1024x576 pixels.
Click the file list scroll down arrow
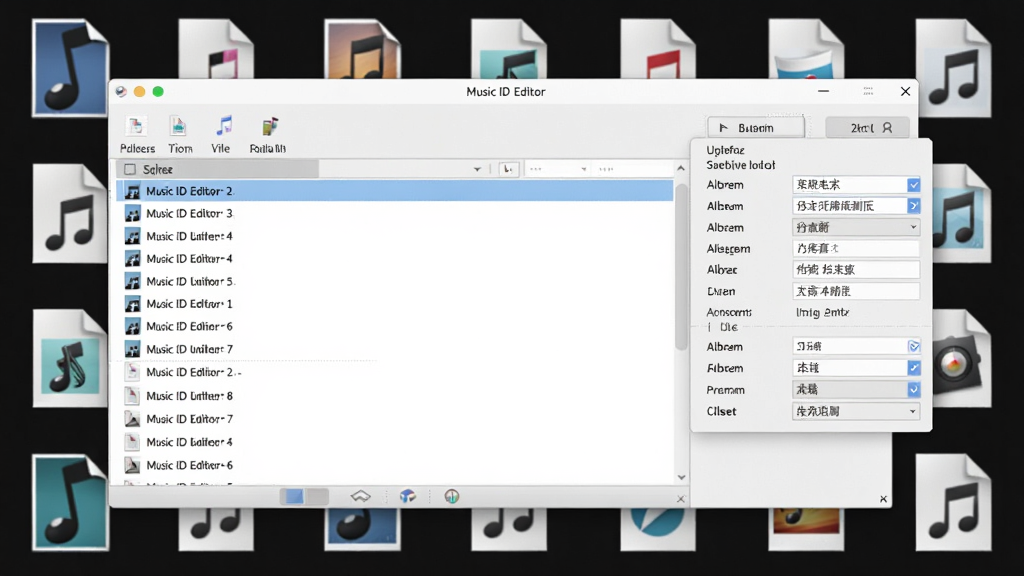pyautogui.click(x=681, y=477)
